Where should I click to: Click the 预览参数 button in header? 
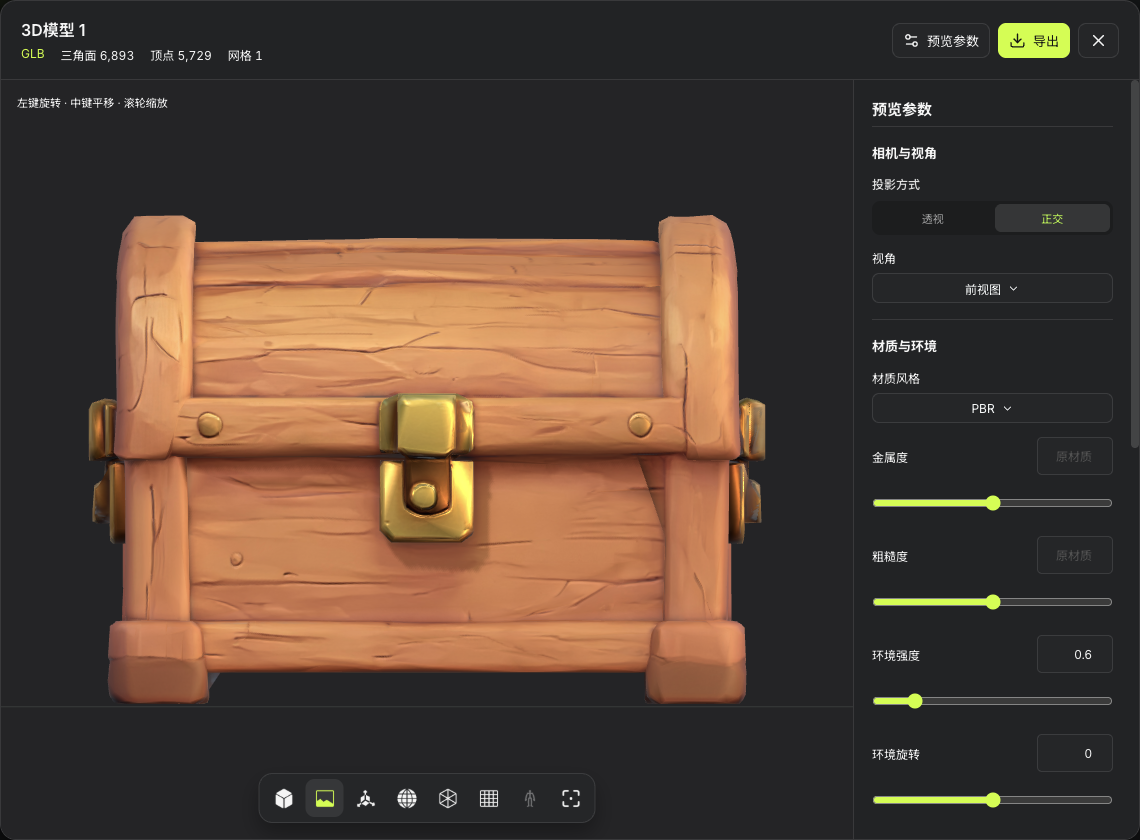941,41
